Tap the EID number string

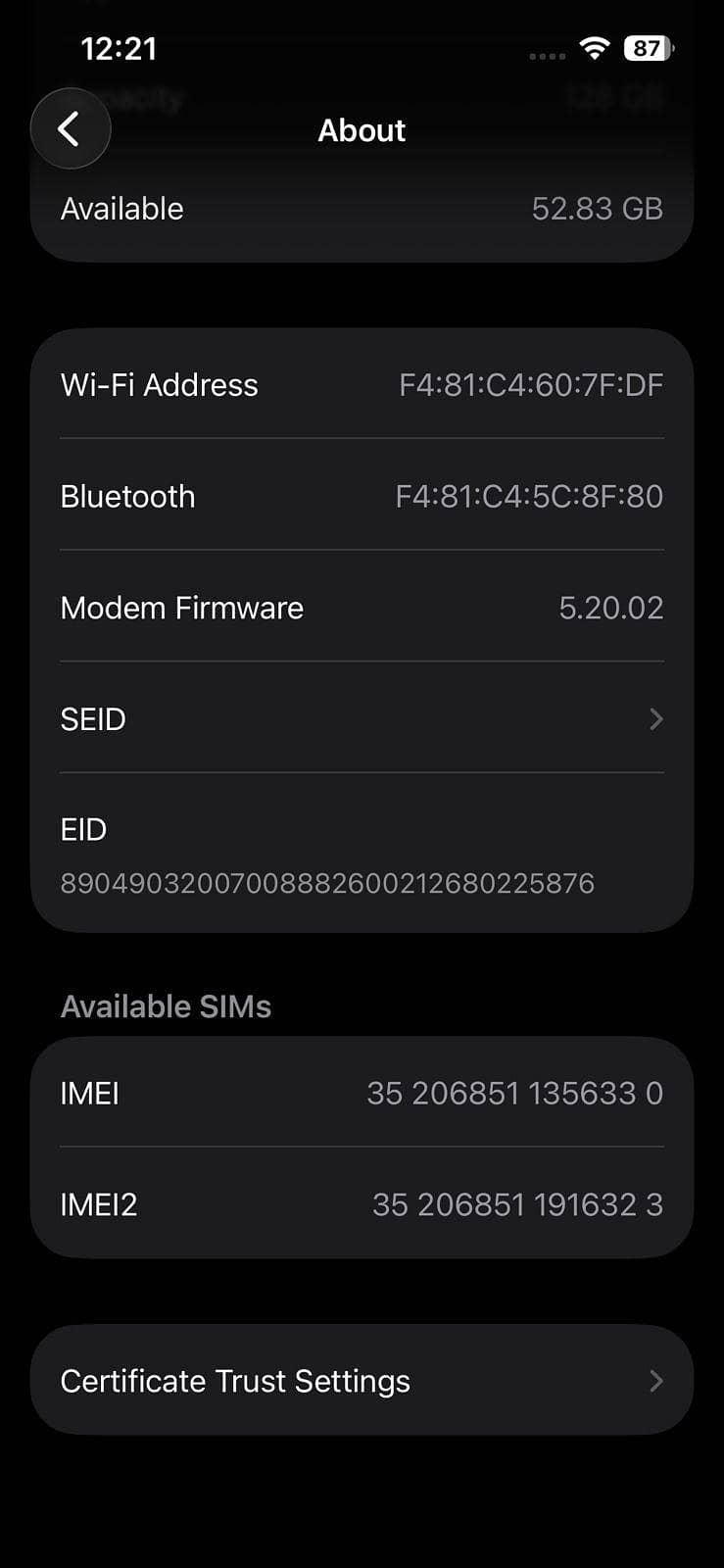tap(327, 883)
